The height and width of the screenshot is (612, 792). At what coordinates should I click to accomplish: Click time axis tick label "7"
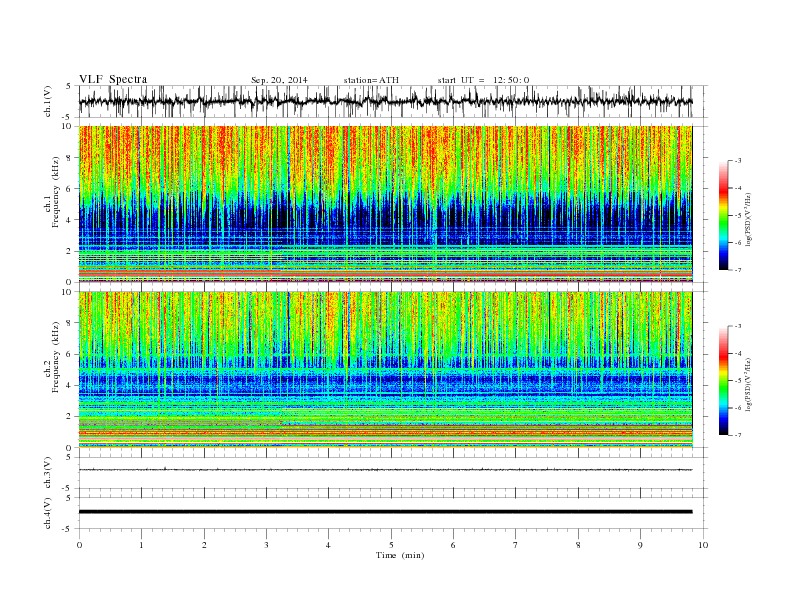tap(516, 545)
